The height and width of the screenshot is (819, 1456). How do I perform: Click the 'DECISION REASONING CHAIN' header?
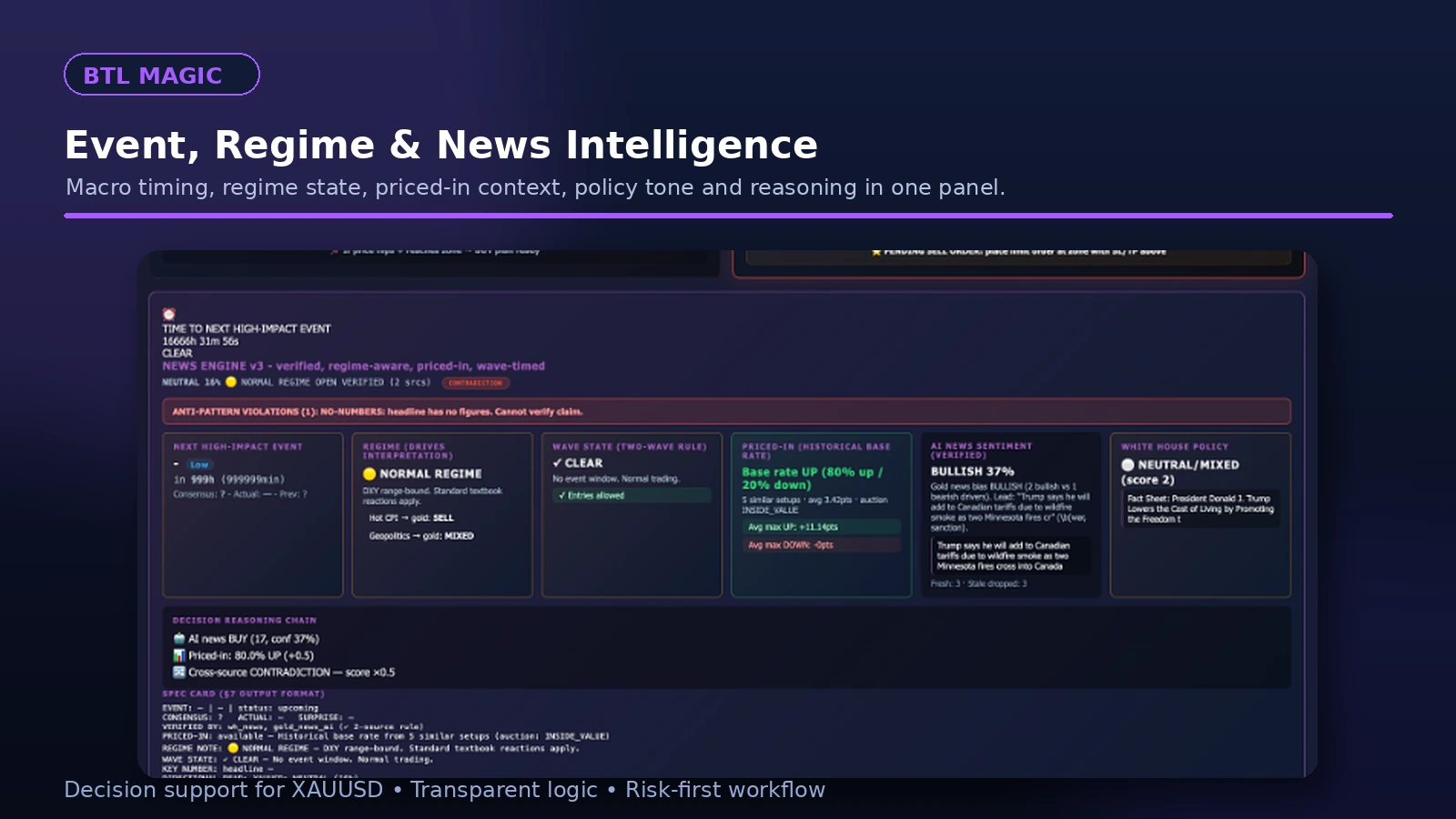click(x=245, y=621)
